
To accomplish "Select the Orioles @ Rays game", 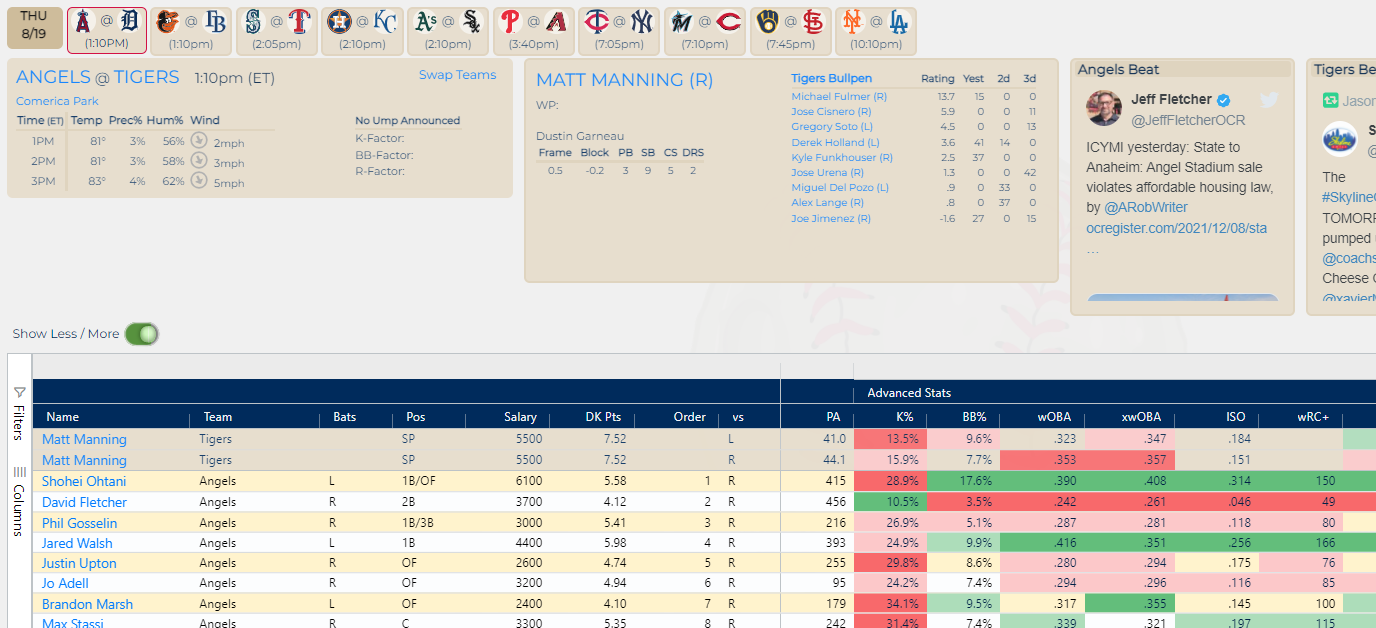I will [191, 30].
